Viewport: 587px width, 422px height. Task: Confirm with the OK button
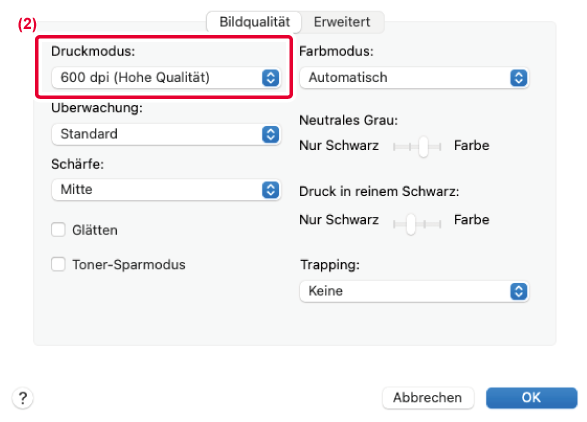pyautogui.click(x=532, y=398)
